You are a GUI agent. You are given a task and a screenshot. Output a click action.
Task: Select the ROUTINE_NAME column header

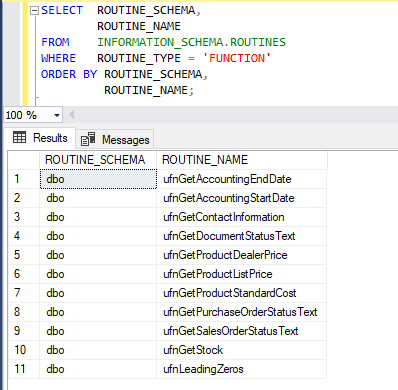[x=242, y=160]
